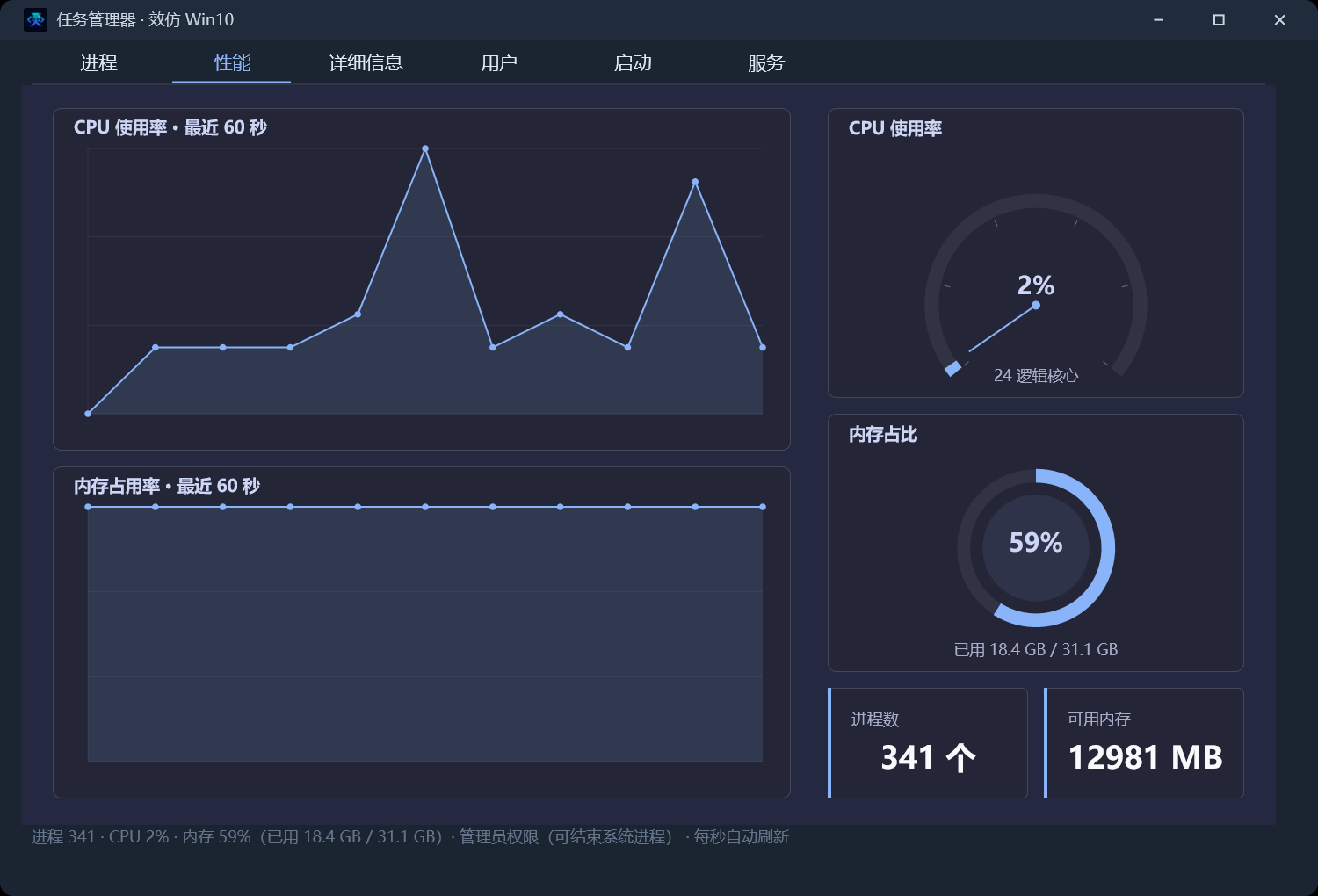1318x896 pixels.
Task: Click the 59% memory ring value
Action: [1036, 543]
